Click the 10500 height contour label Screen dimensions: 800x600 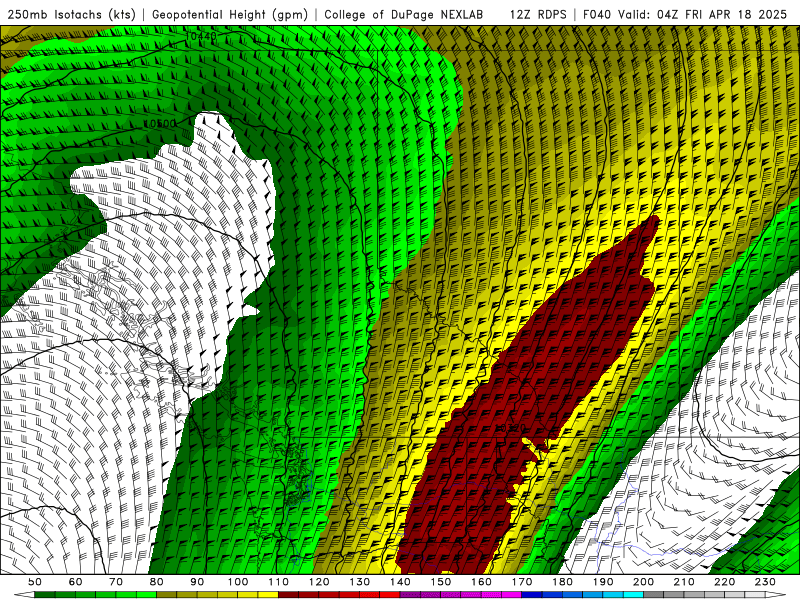click(x=161, y=124)
